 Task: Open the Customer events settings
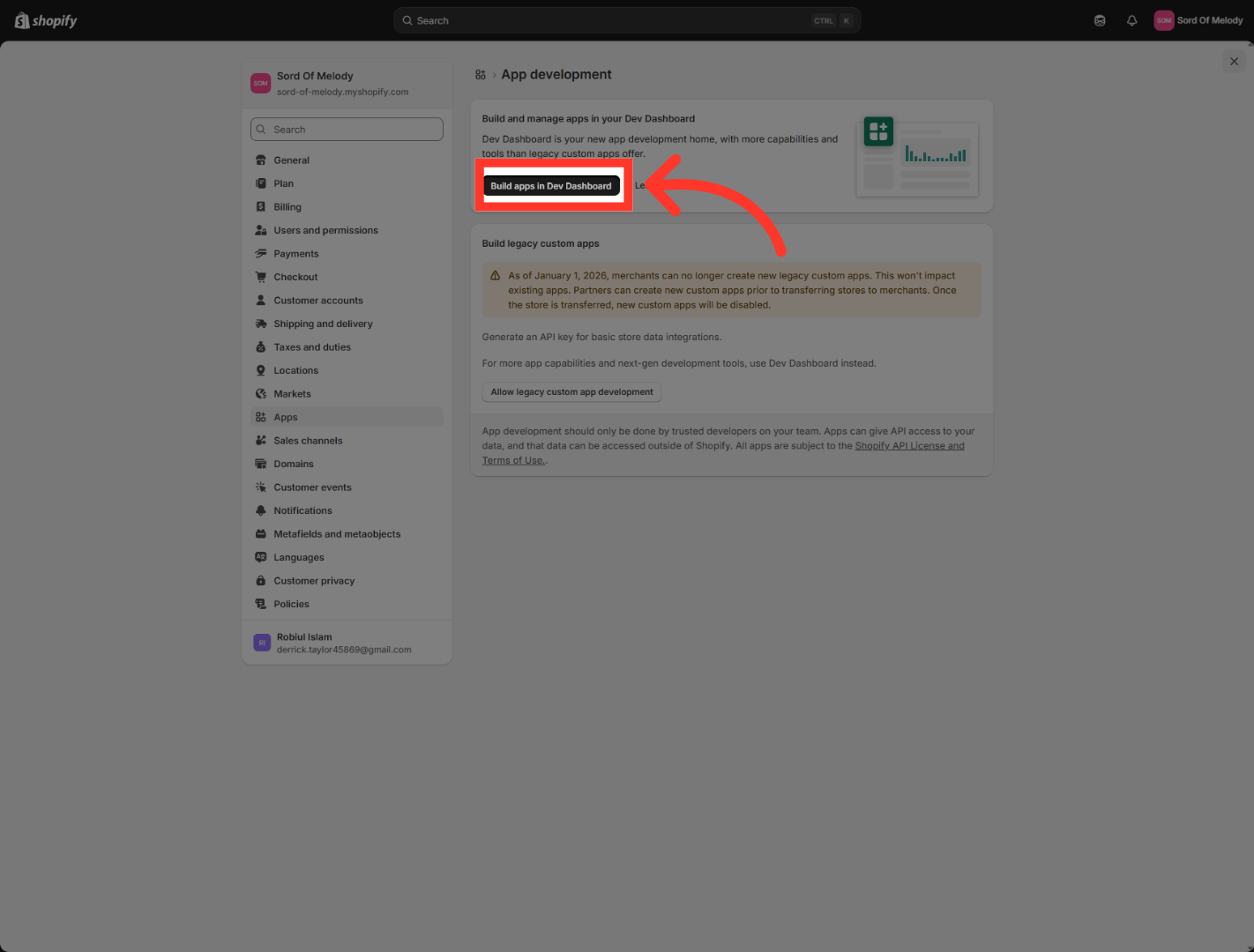[x=347, y=487]
